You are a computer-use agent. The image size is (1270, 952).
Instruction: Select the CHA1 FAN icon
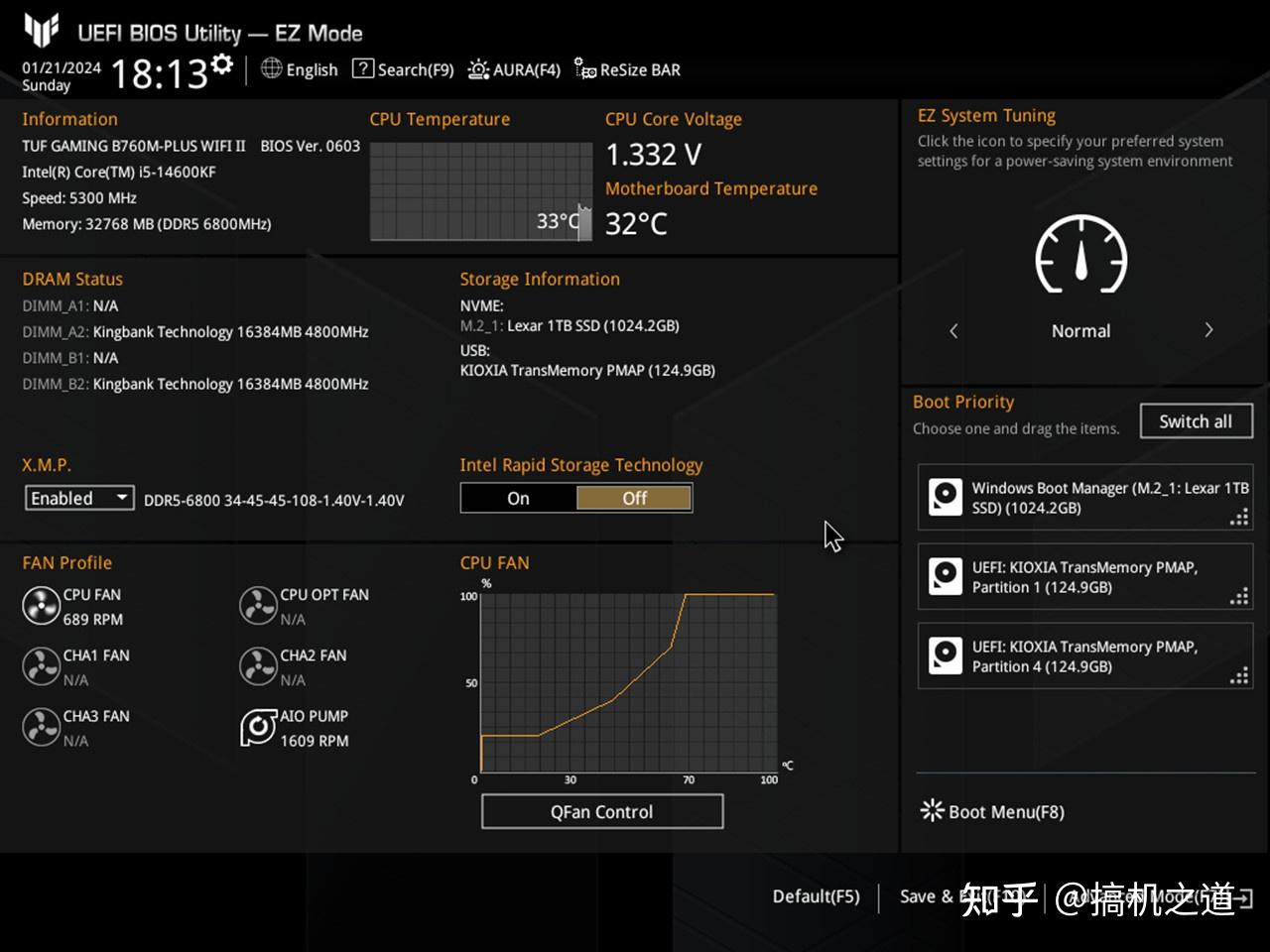click(41, 666)
